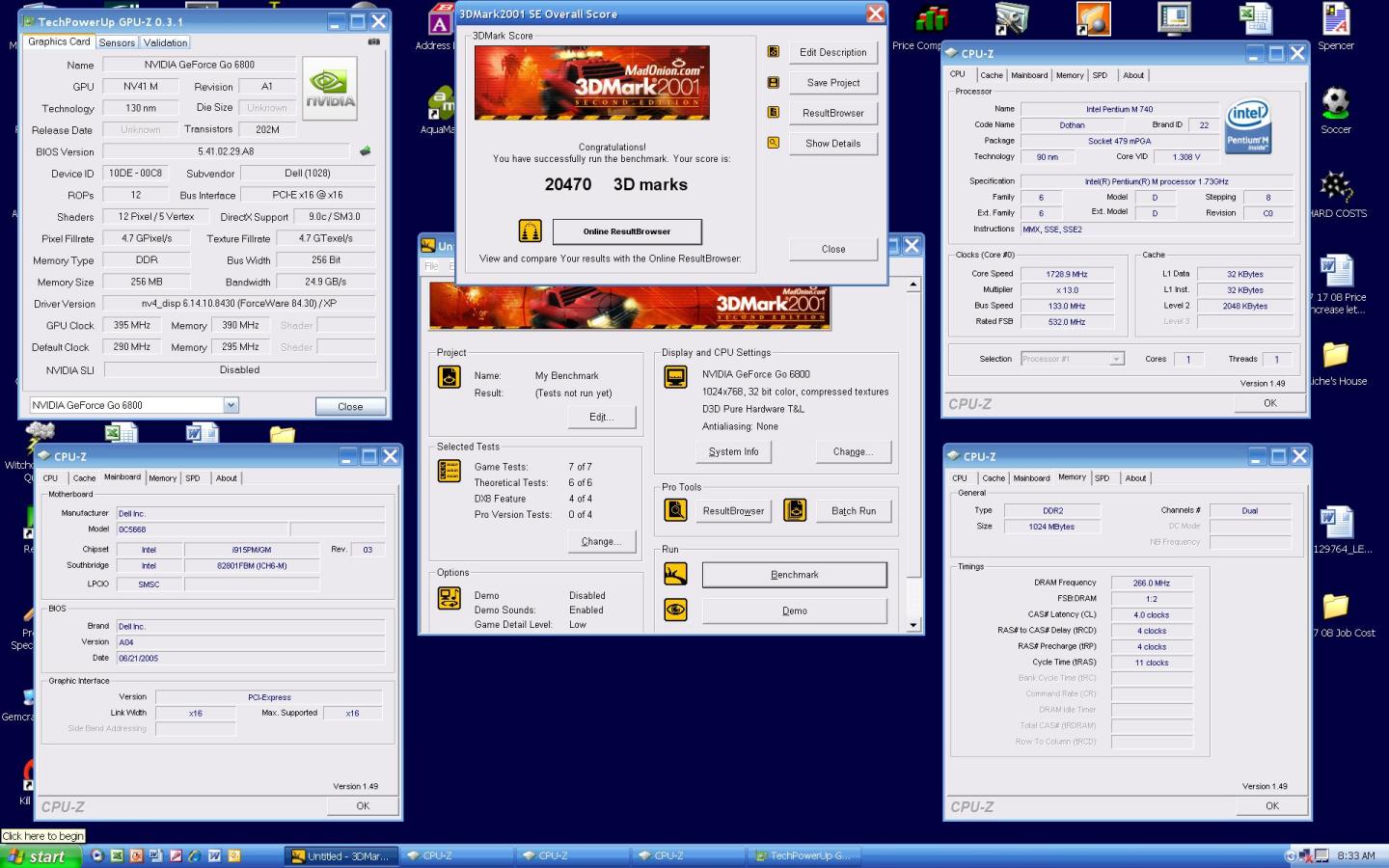
Task: Open the Cache tab in the processor CPU-Z window
Action: coord(992,75)
